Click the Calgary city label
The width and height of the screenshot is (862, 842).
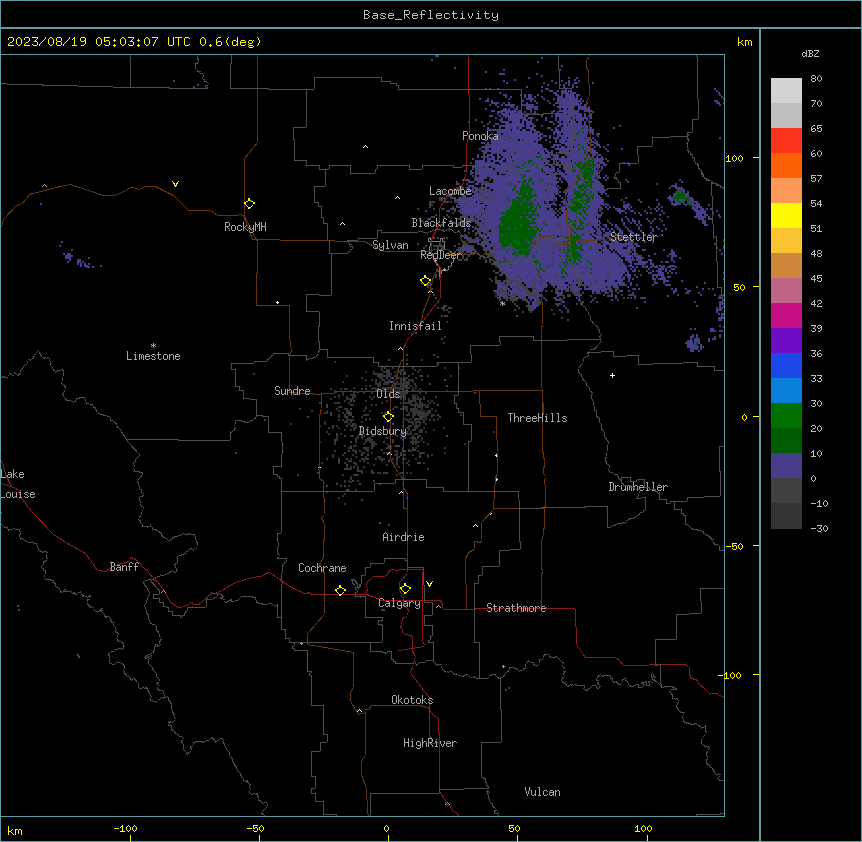399,603
